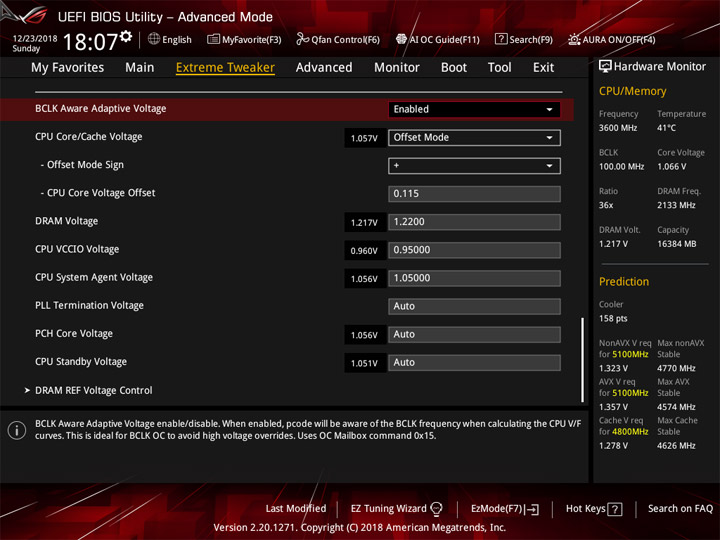Click the yellow 4800MHz cache value
The height and width of the screenshot is (540, 720).
pyautogui.click(x=630, y=432)
